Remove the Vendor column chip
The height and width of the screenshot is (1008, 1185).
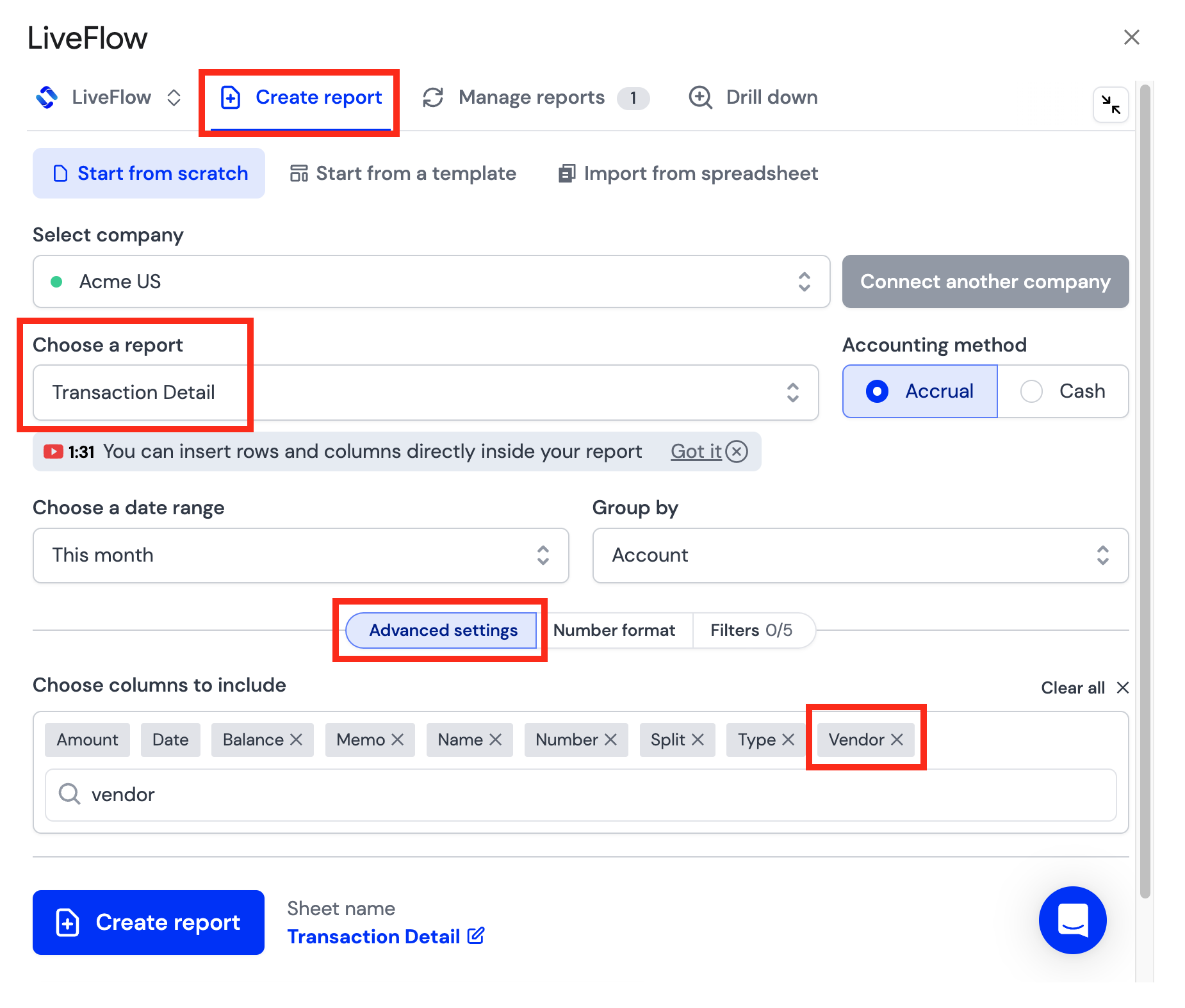897,740
